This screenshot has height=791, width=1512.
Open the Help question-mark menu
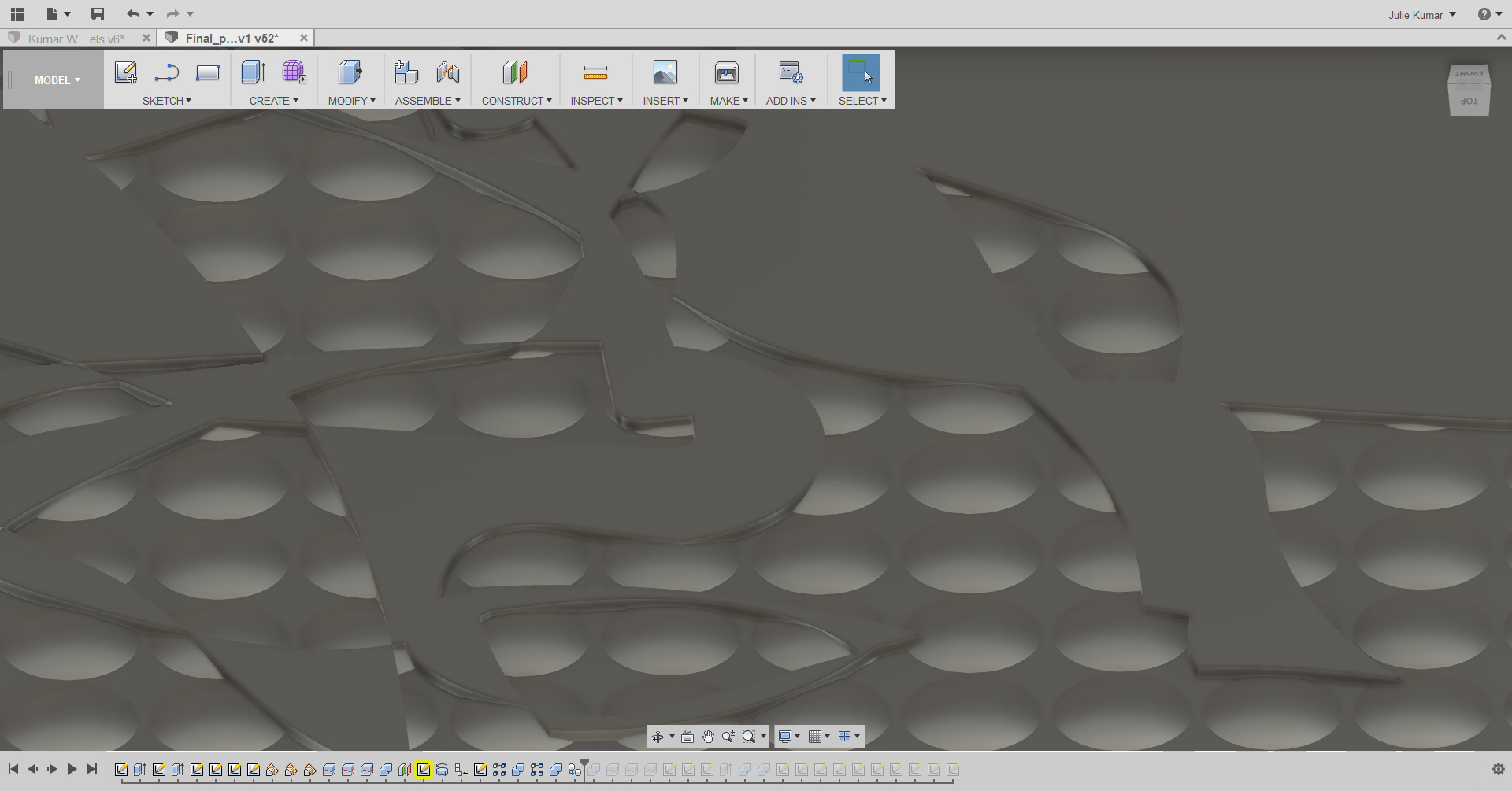pos(1490,14)
